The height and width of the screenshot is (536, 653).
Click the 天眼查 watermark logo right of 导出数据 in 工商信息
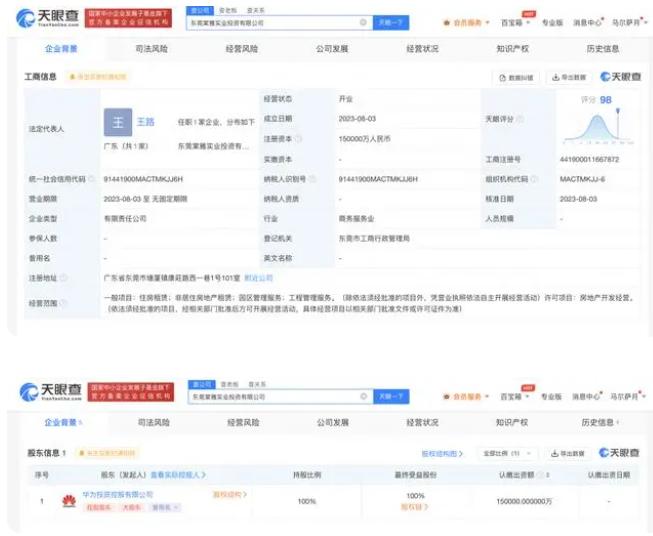(621, 77)
